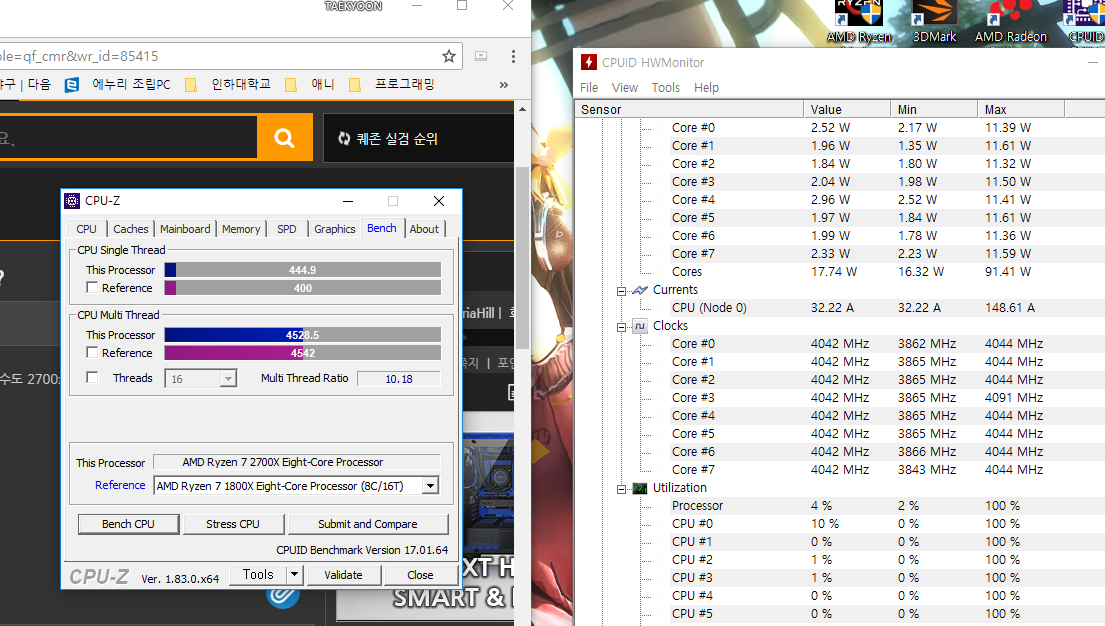The height and width of the screenshot is (626, 1105).
Task: Click the Validate button
Action: point(343,575)
